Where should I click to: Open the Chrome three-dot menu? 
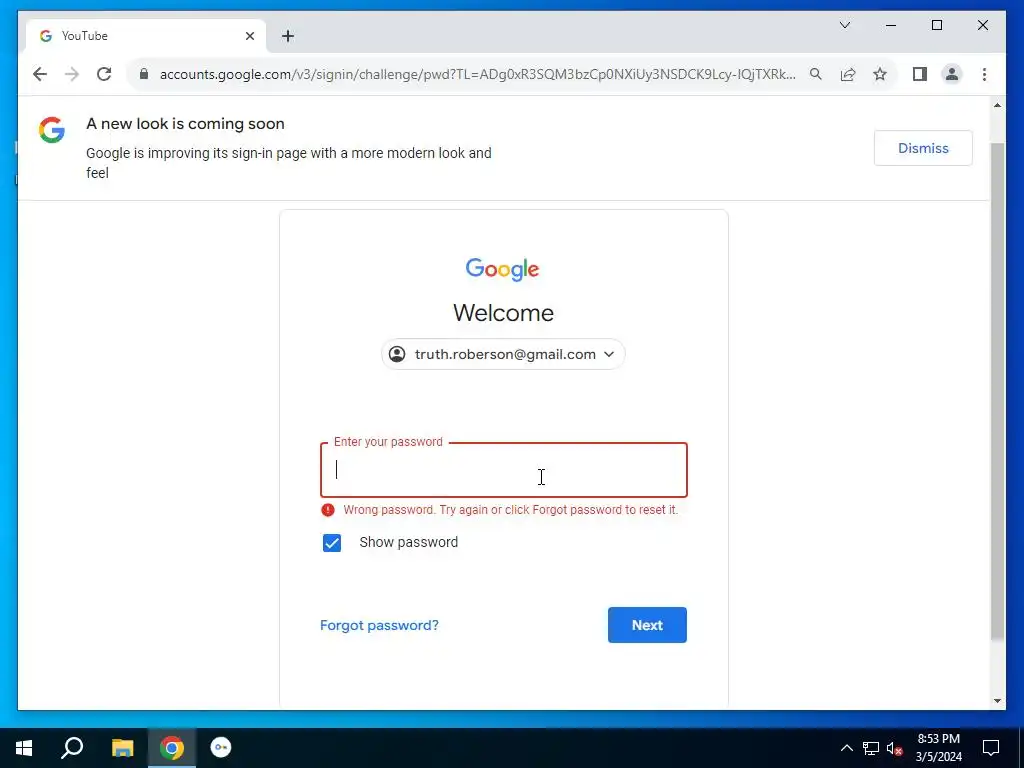point(984,74)
